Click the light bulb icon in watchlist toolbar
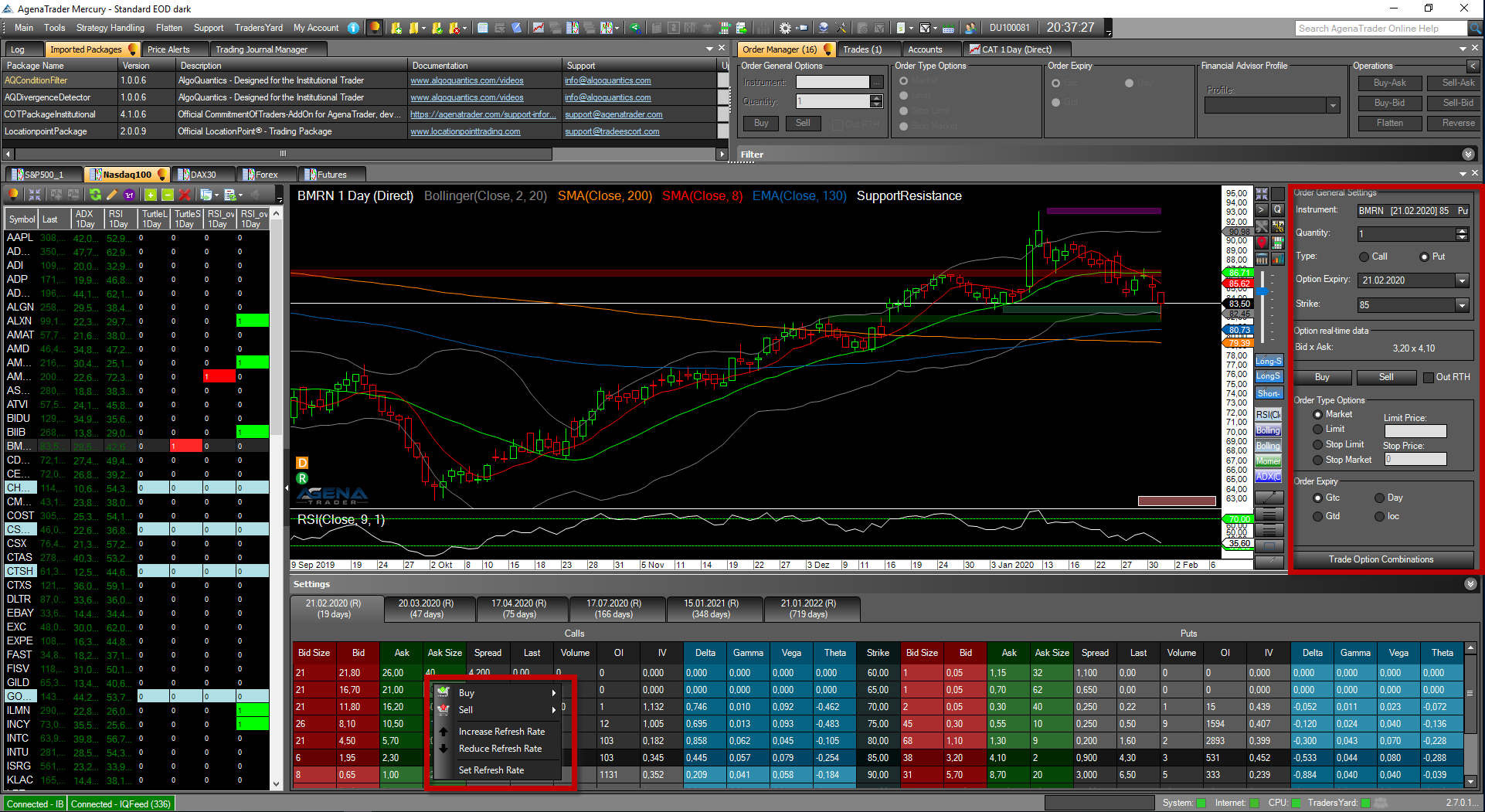 pyautogui.click(x=13, y=195)
